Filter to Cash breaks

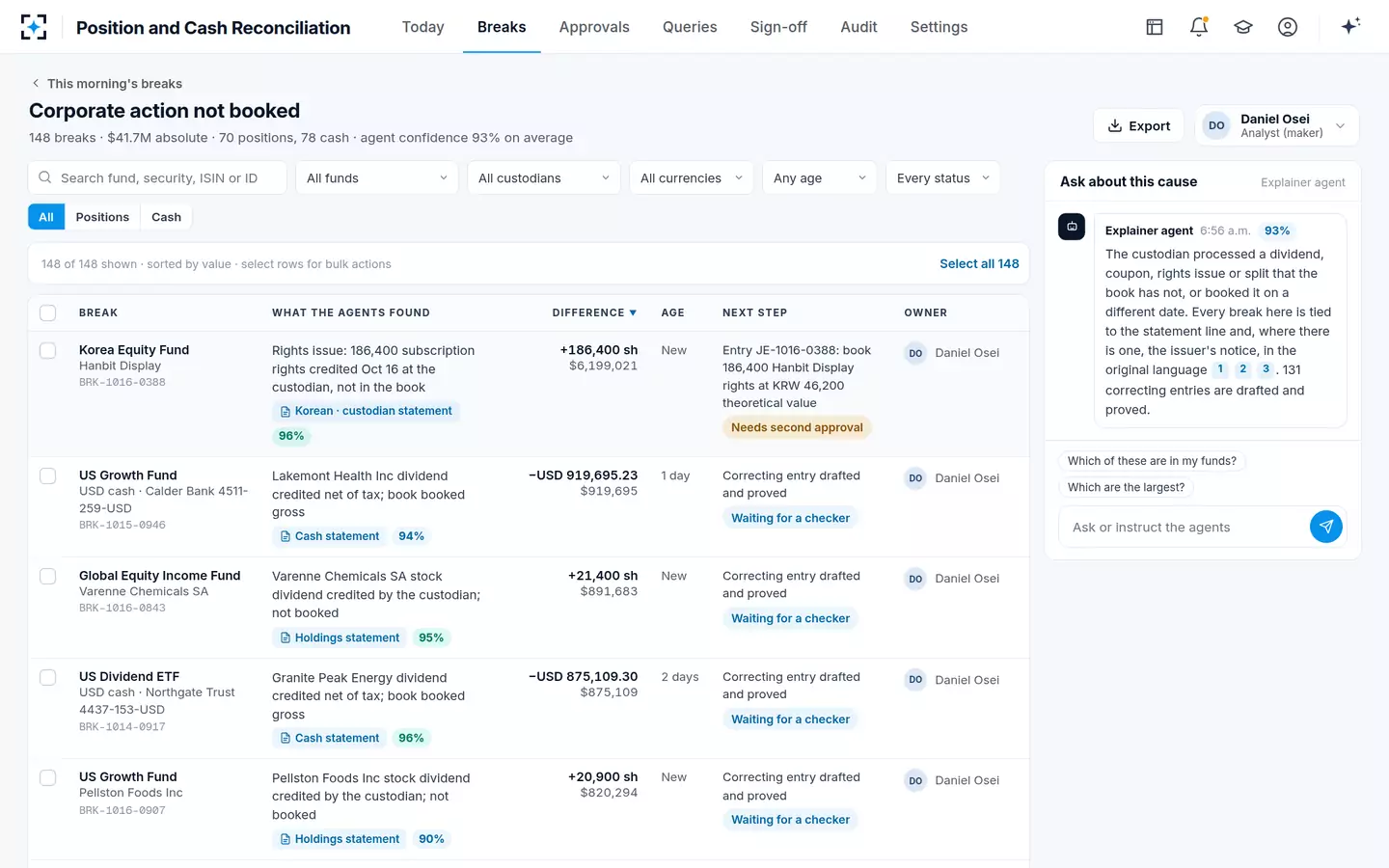166,217
